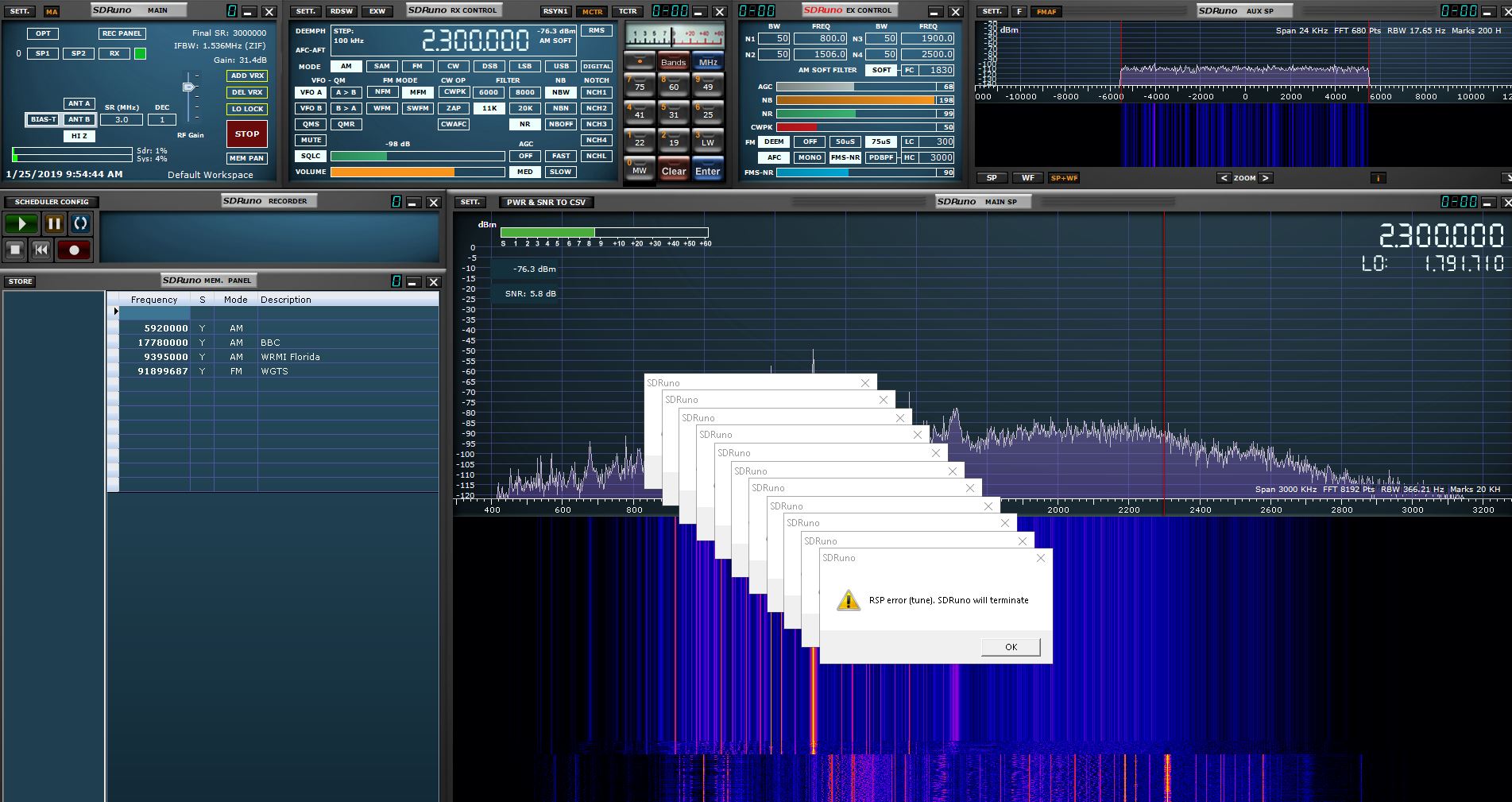
Task: Click the S-meter gauge in RX Control
Action: (x=675, y=36)
